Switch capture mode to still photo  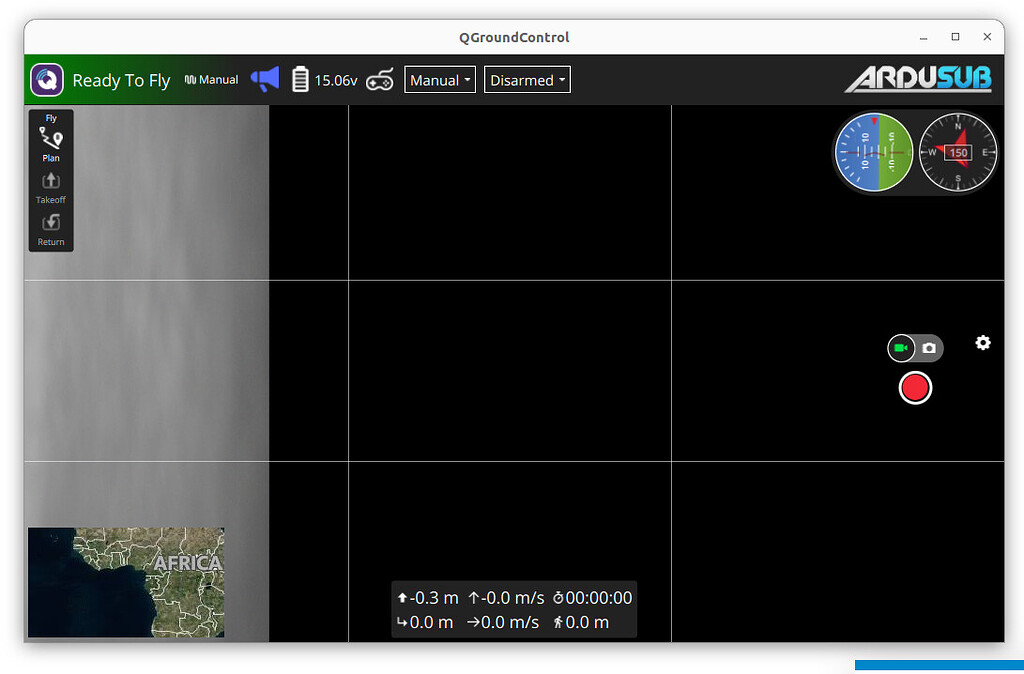click(929, 348)
